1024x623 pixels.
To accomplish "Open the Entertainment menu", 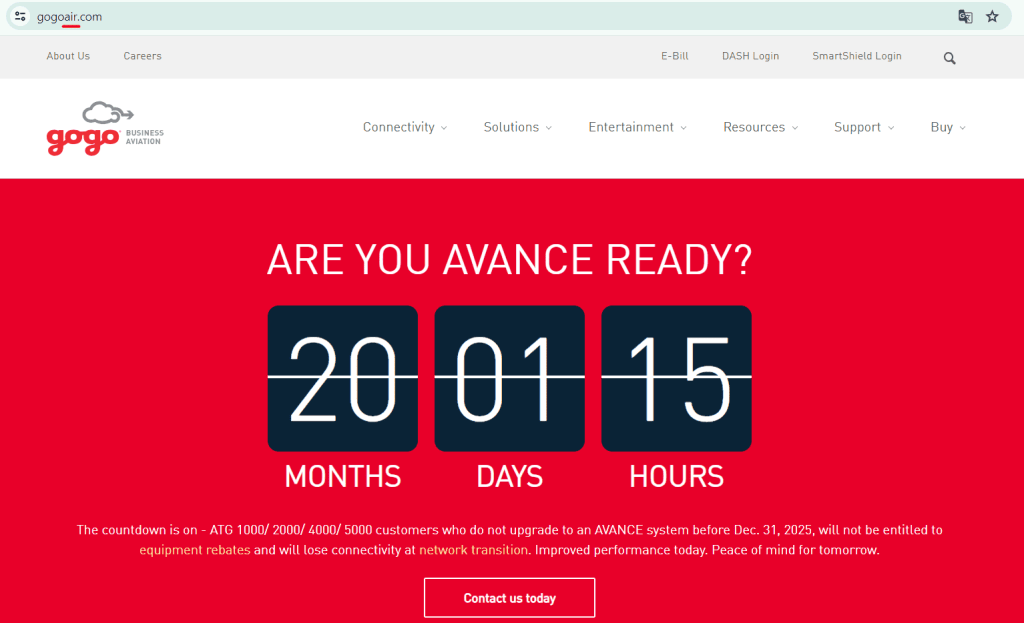I will [x=637, y=127].
